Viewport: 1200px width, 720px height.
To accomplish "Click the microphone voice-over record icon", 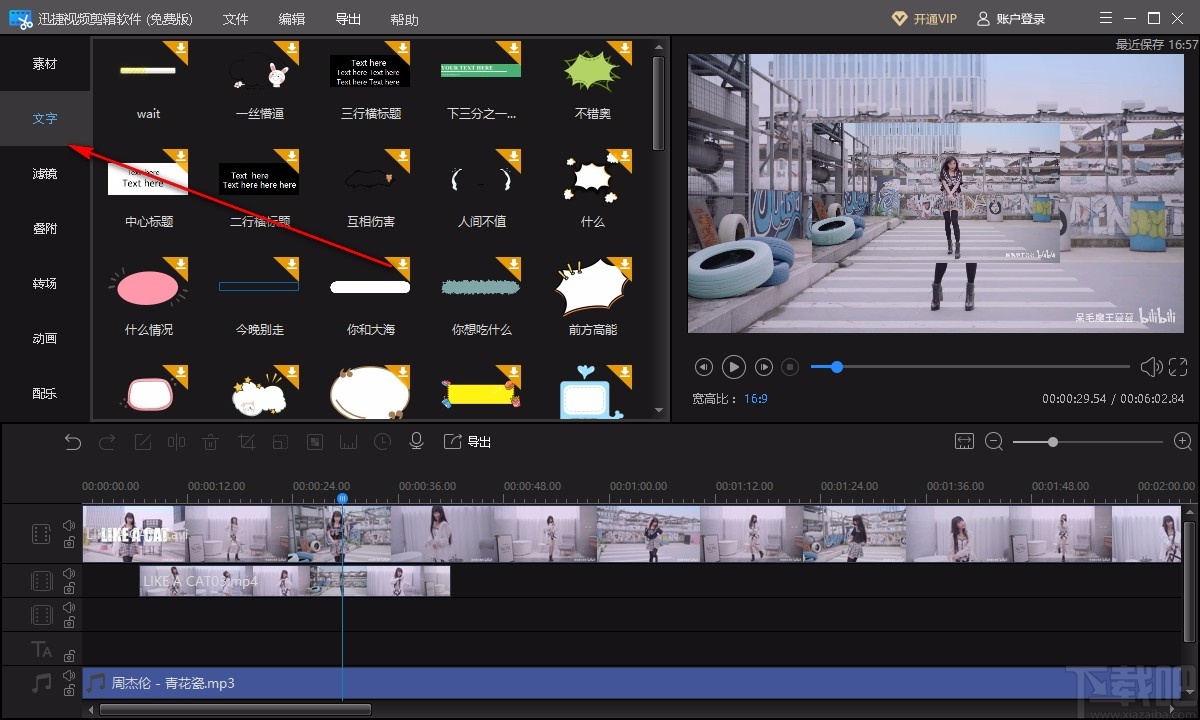I will point(416,442).
